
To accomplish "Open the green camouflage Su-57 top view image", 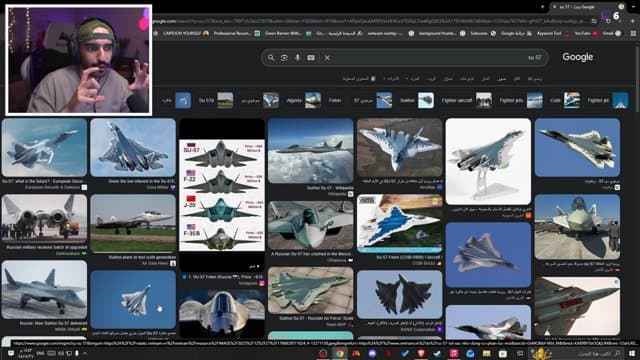I will coord(311,290).
